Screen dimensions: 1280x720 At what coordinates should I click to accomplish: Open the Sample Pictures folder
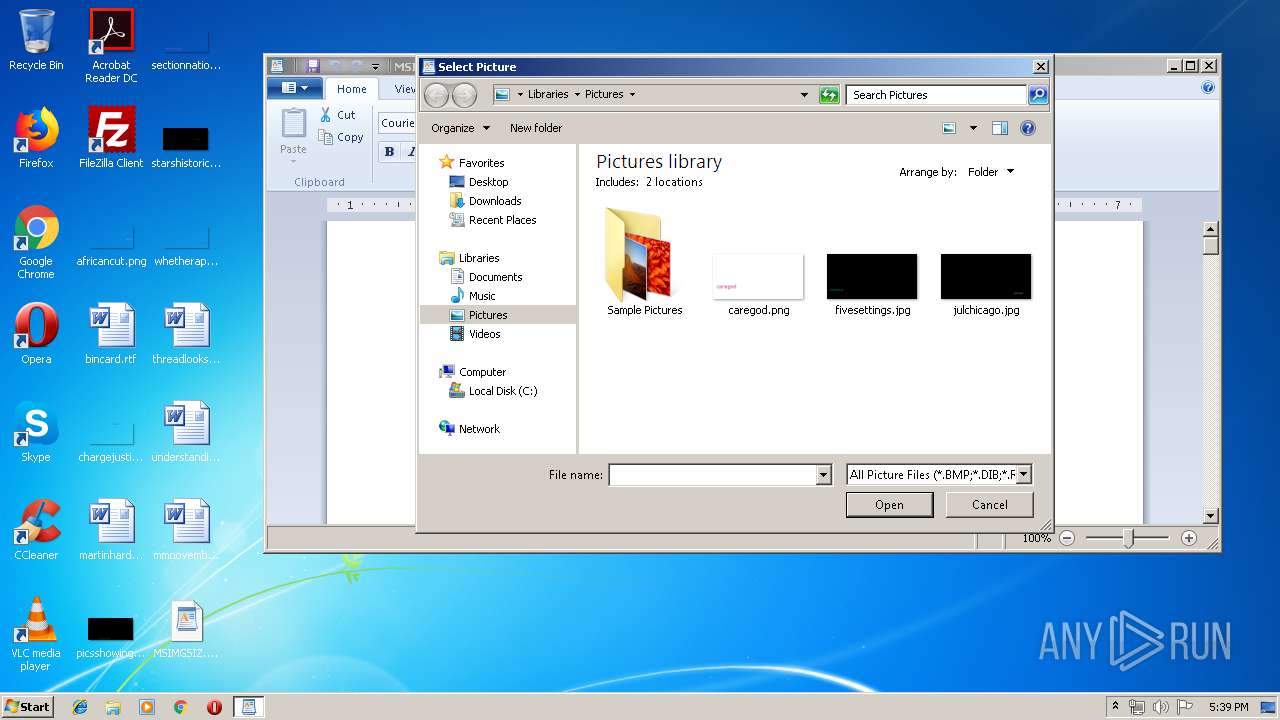coord(644,262)
